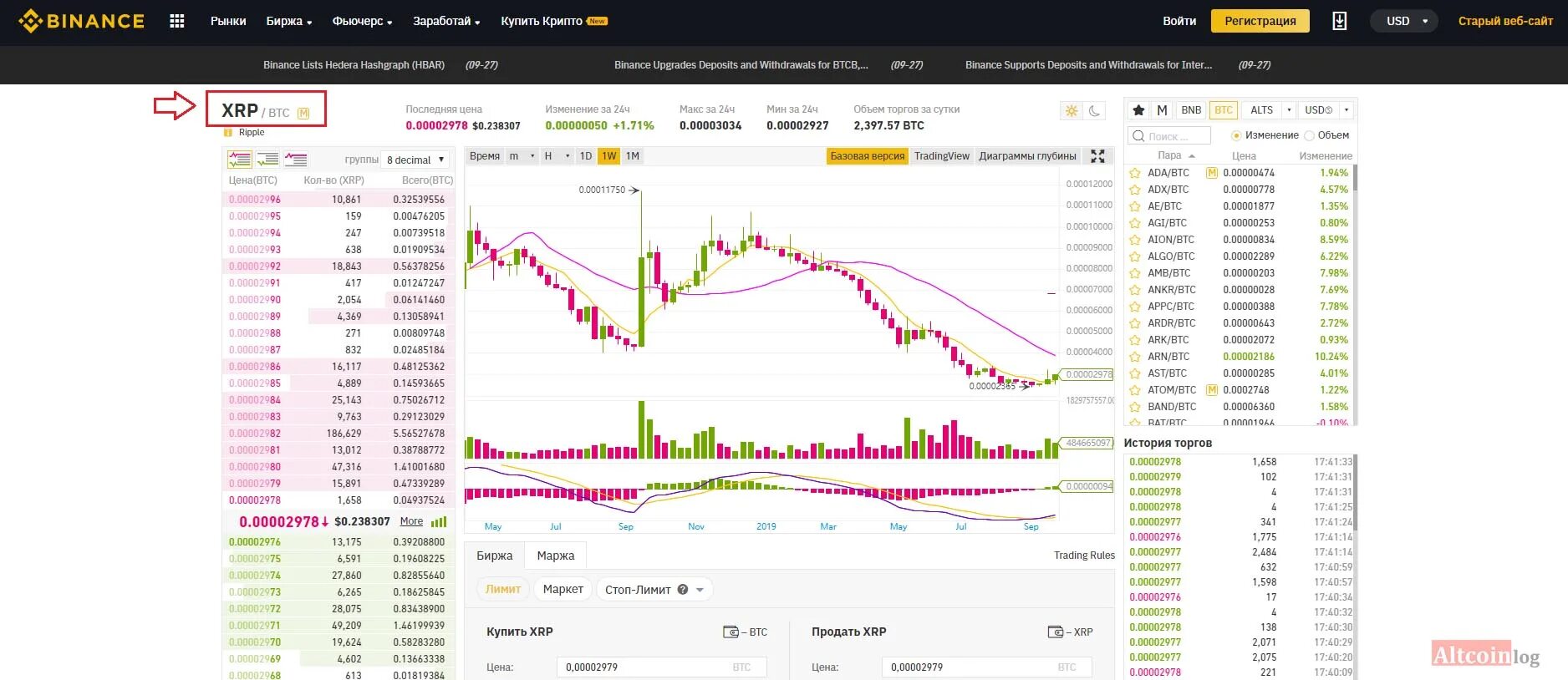Select the Объем radio button
This screenshot has height=680, width=1568.
point(1310,135)
